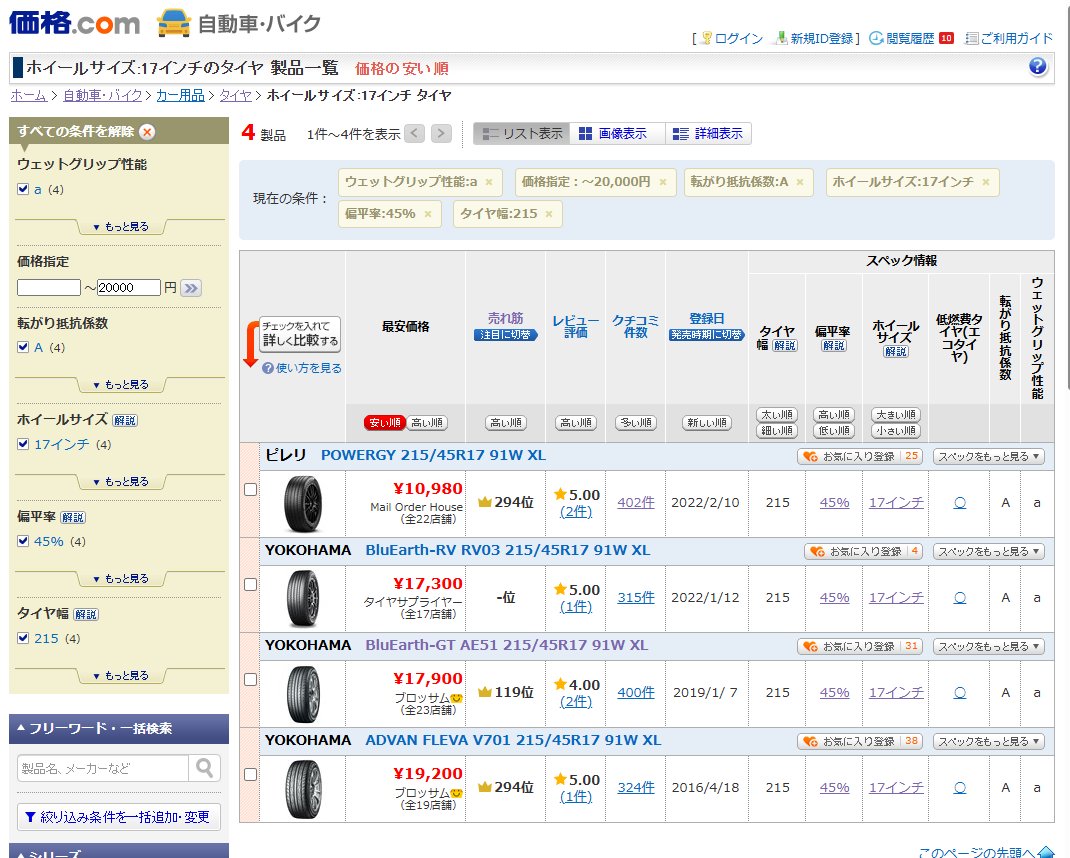View POWERGY tire thumbnail image
Screen dimensions: 1070x858
coord(302,503)
